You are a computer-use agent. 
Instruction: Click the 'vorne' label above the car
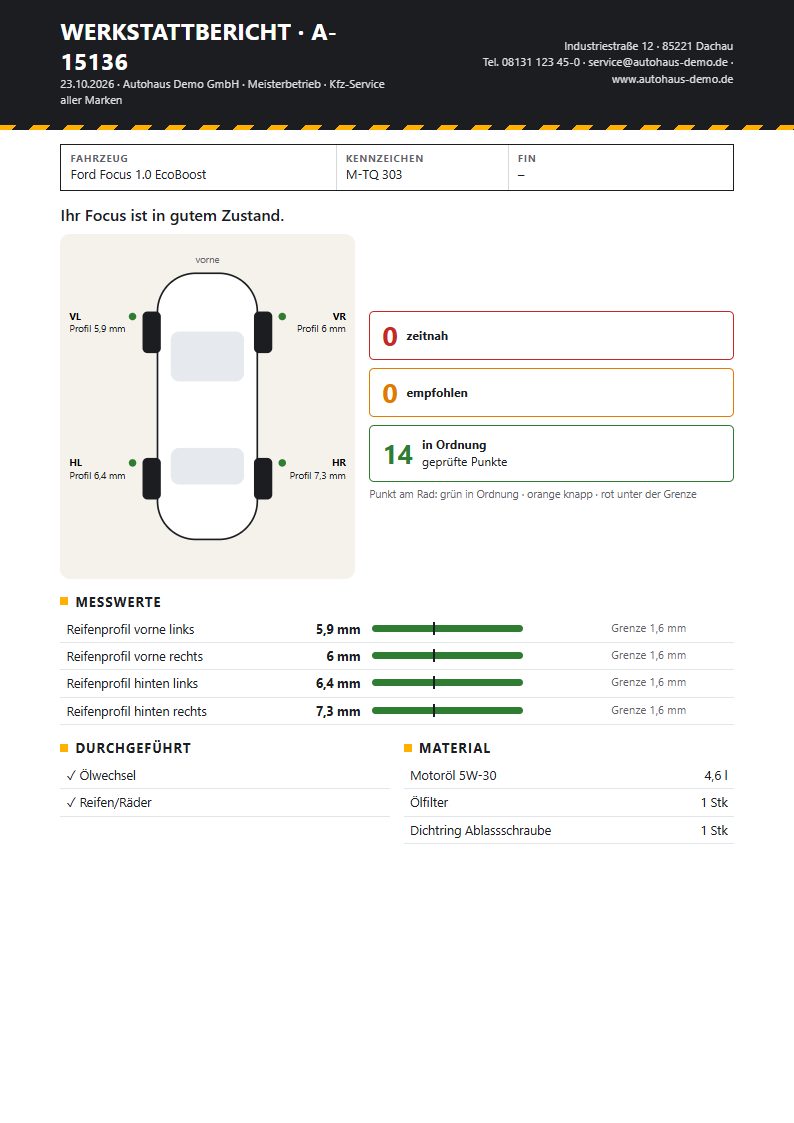click(208, 260)
